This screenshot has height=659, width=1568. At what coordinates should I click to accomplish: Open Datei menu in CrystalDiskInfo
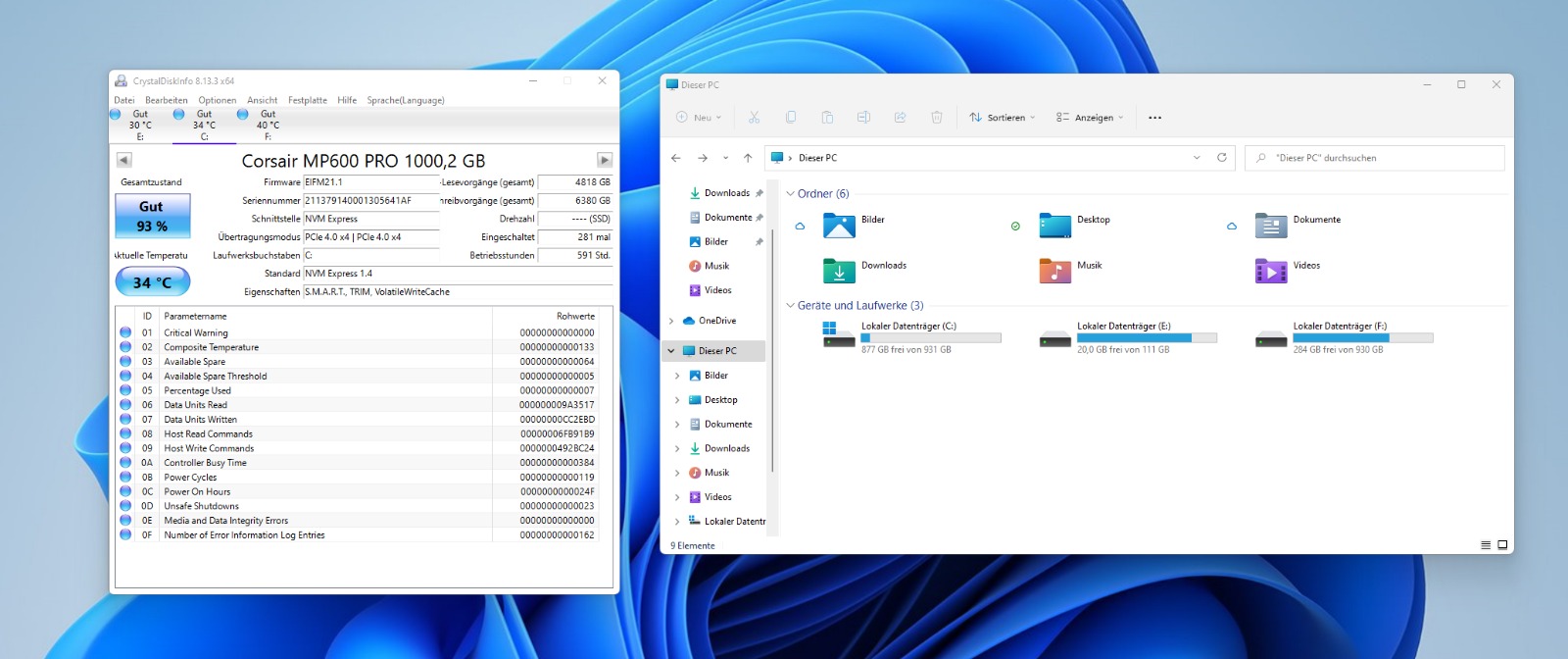(124, 100)
